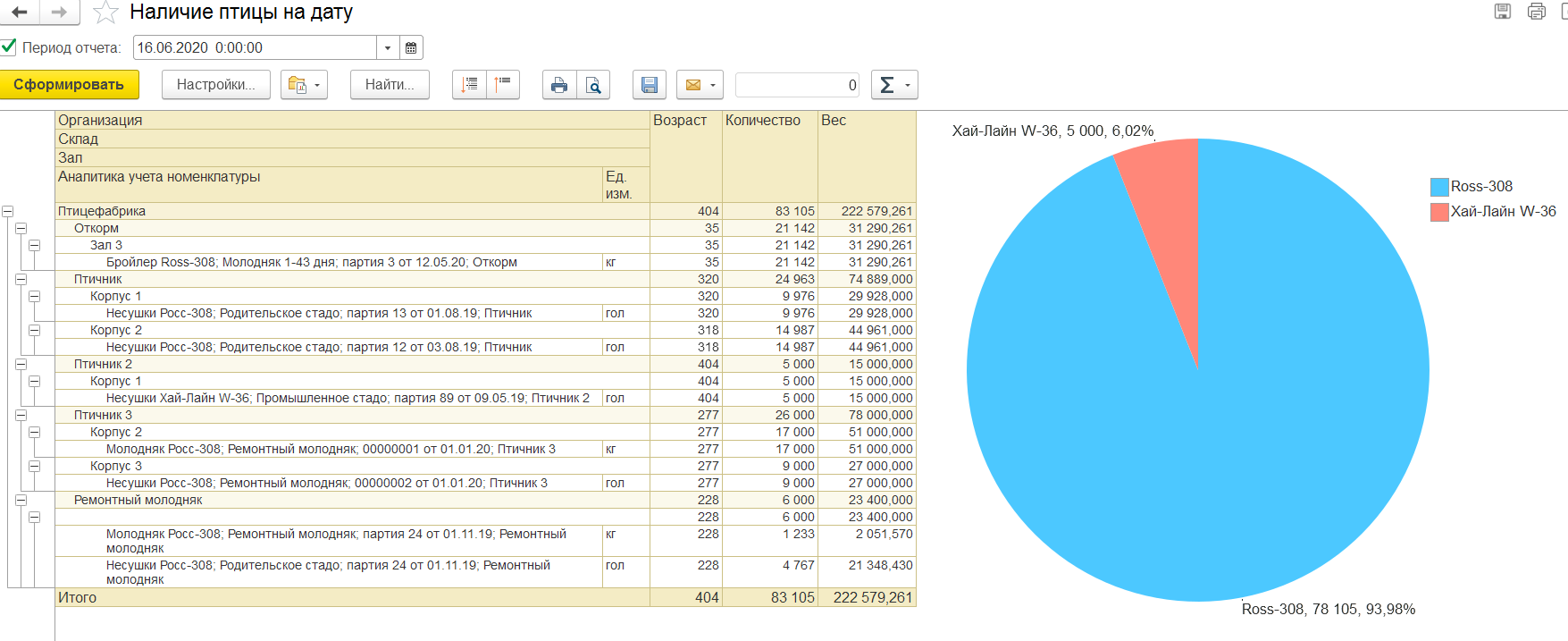
Task: Expand all report groups icon
Action: click(x=469, y=85)
